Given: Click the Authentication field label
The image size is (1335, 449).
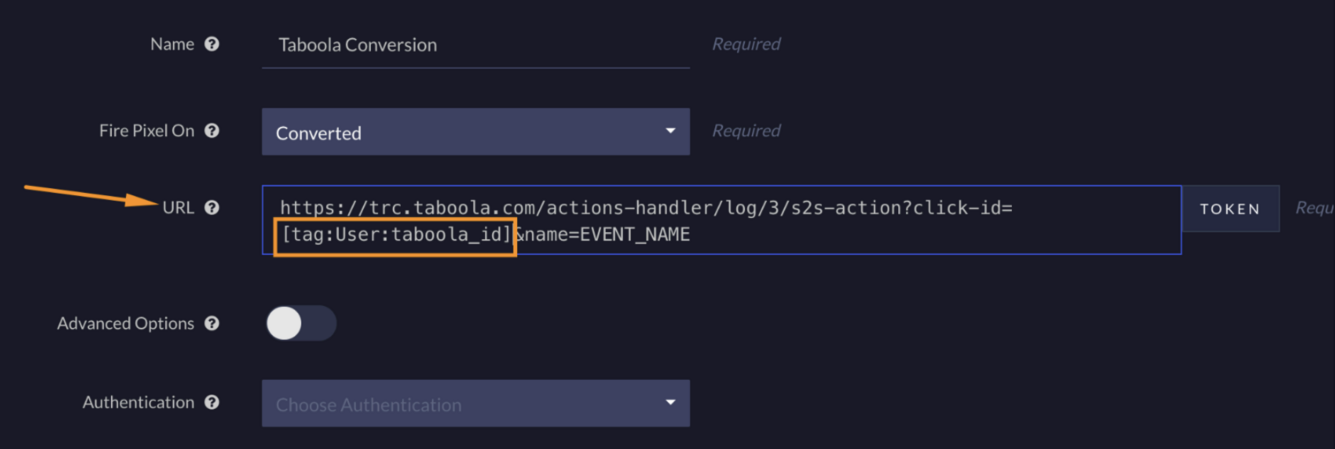Looking at the screenshot, I should click(x=139, y=402).
